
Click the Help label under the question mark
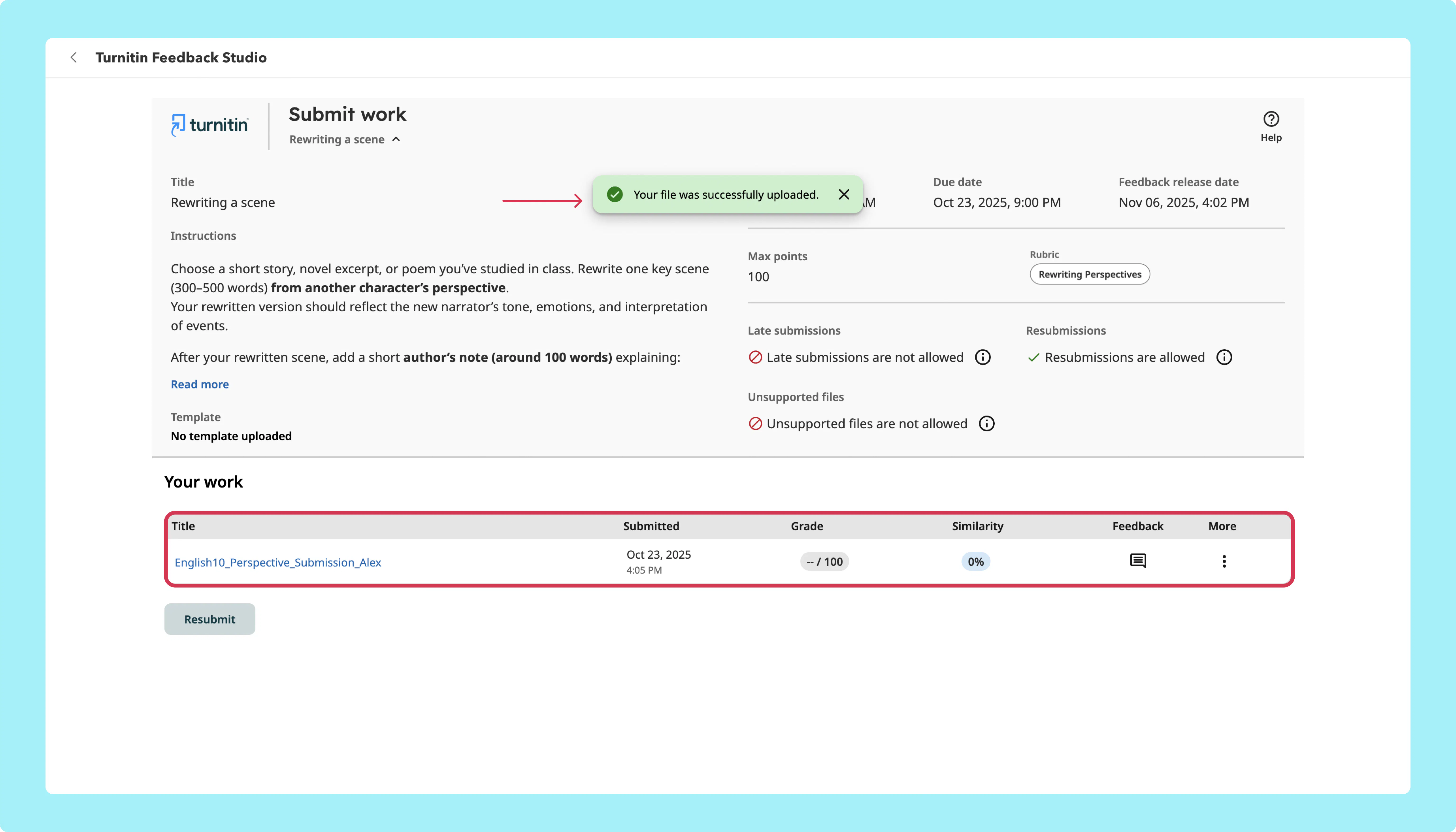1271,138
